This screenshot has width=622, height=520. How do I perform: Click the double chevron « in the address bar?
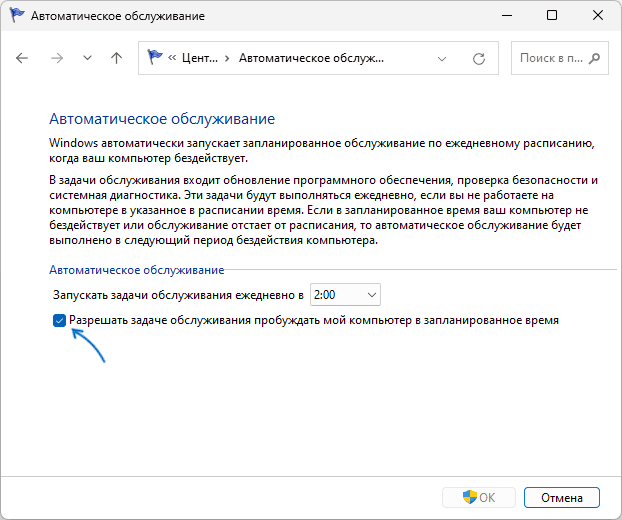tap(172, 58)
